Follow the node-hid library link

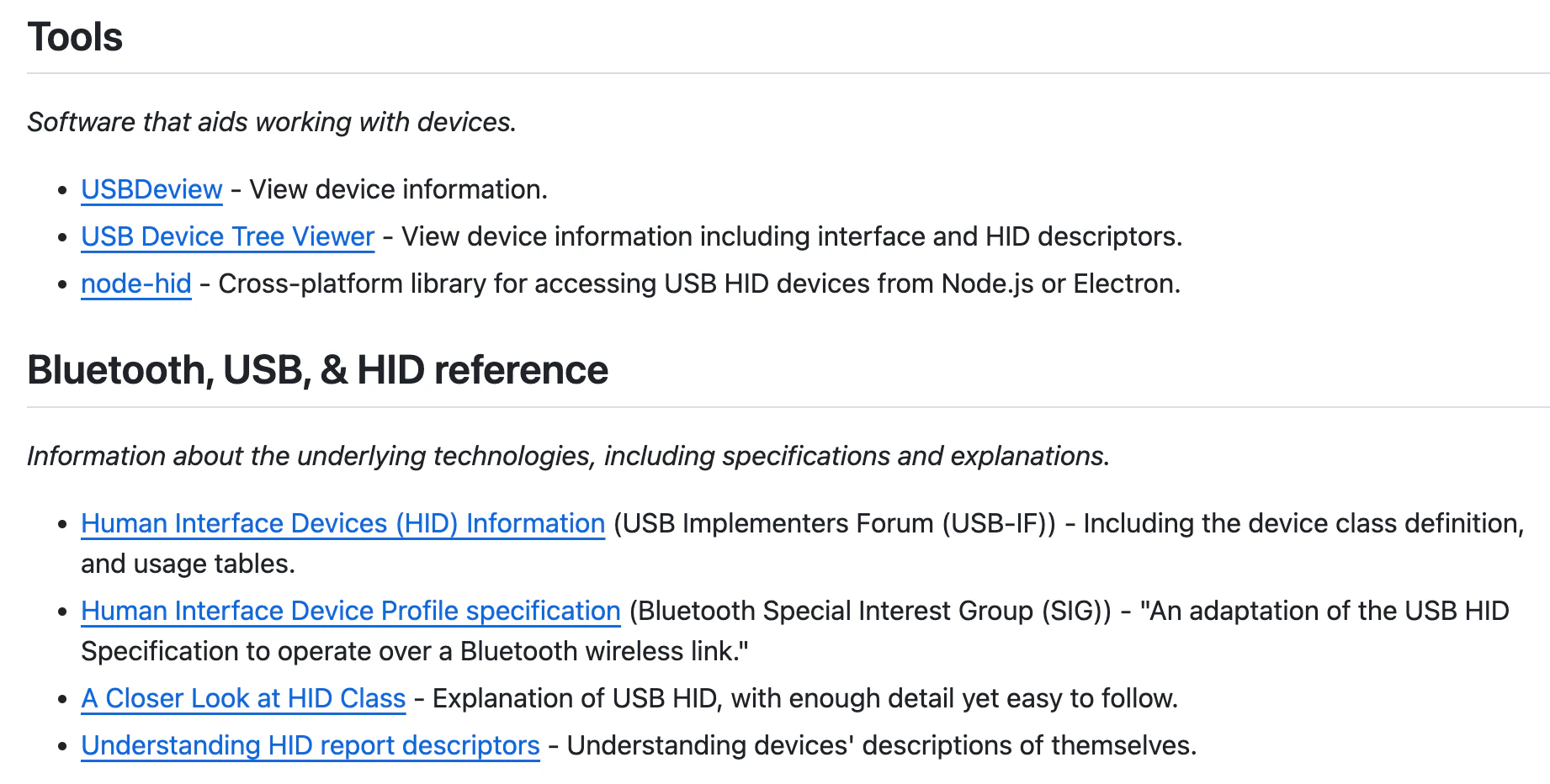136,283
